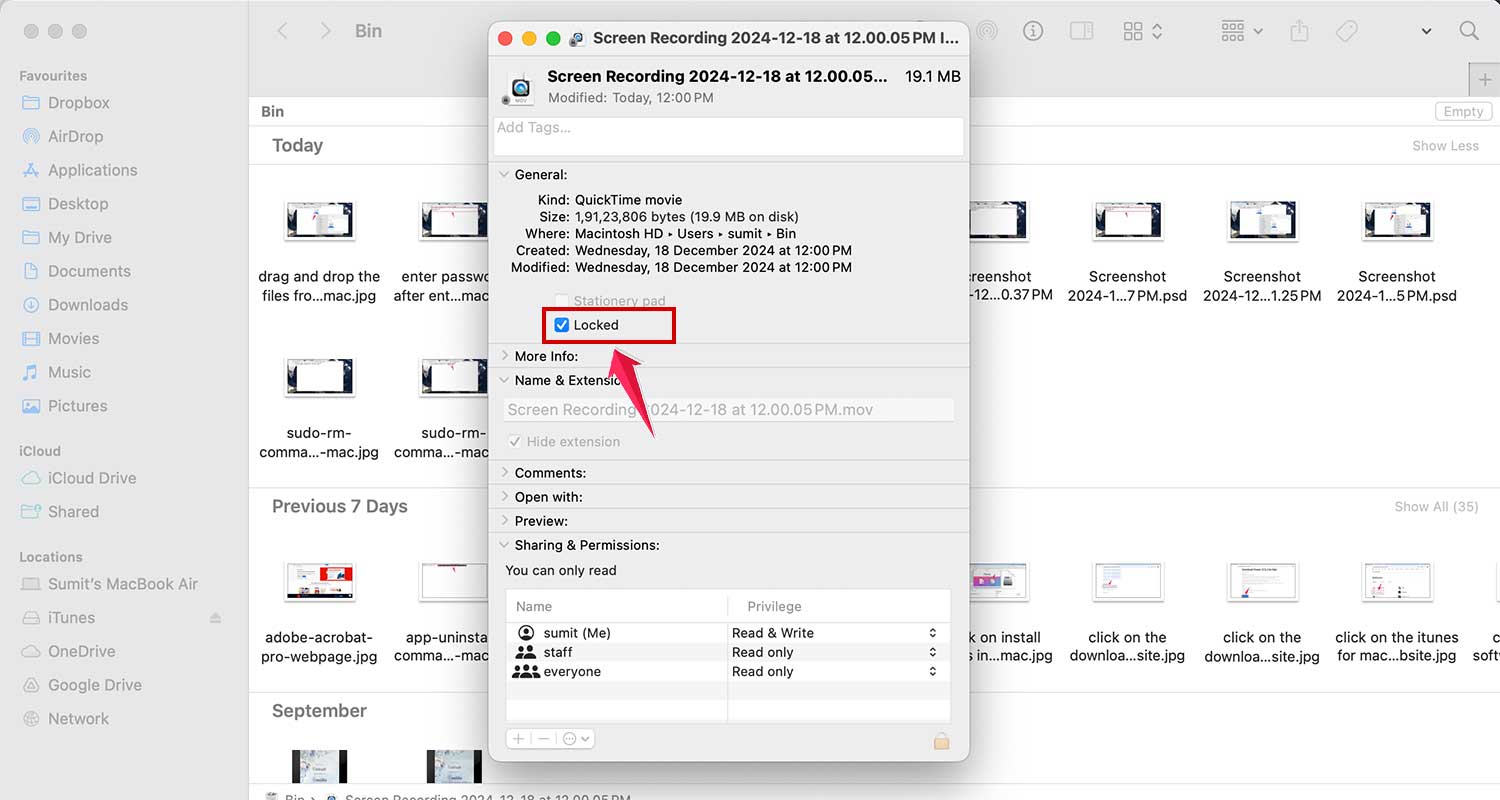Click inside the Add Tags field

pos(727,135)
